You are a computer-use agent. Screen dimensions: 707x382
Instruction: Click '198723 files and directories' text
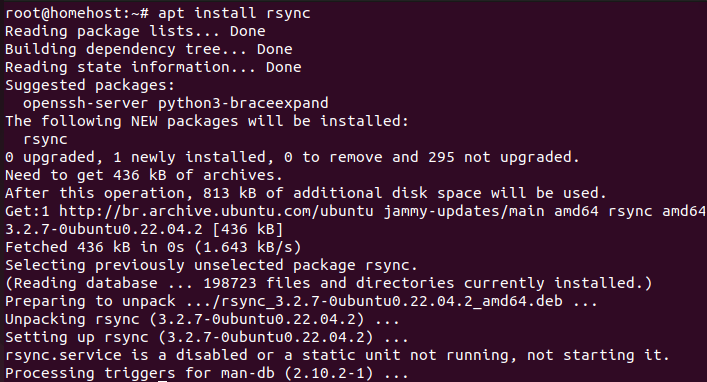click(x=329, y=283)
